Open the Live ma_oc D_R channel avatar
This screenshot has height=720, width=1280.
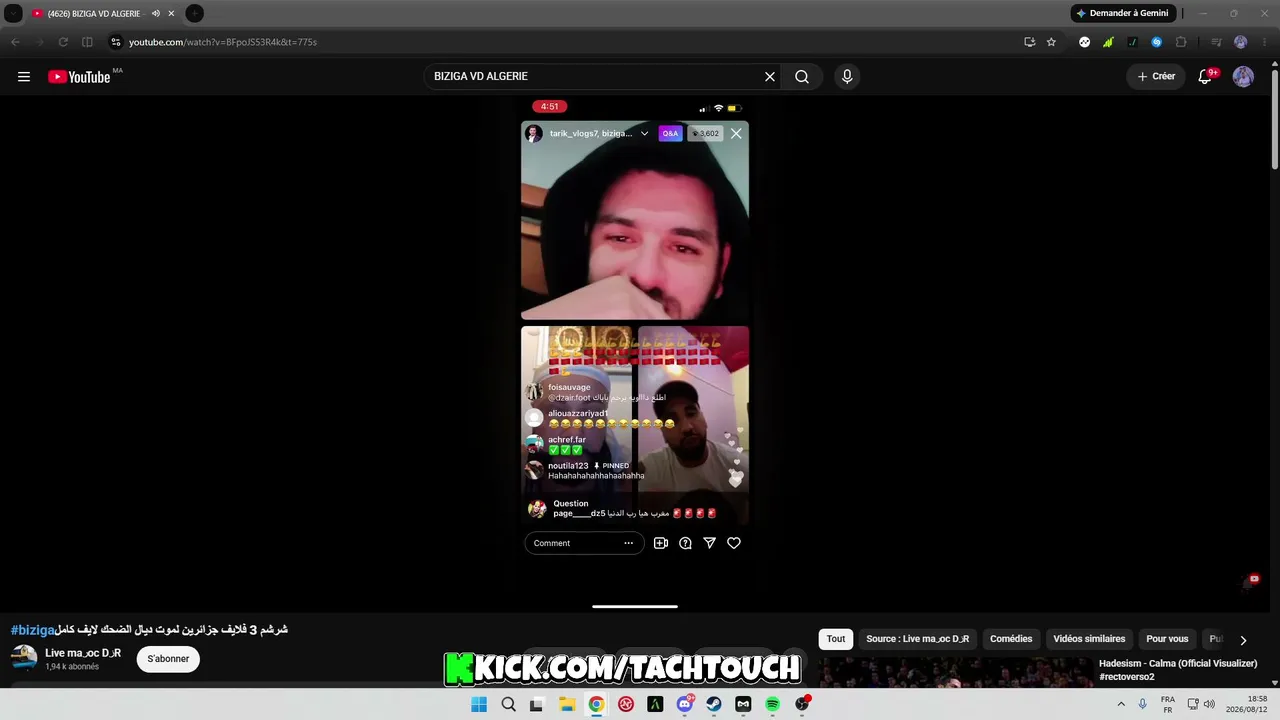24,658
